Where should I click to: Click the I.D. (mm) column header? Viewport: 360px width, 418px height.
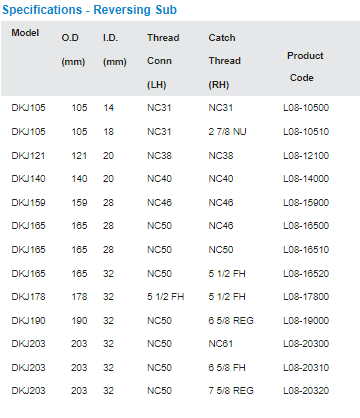115,50
